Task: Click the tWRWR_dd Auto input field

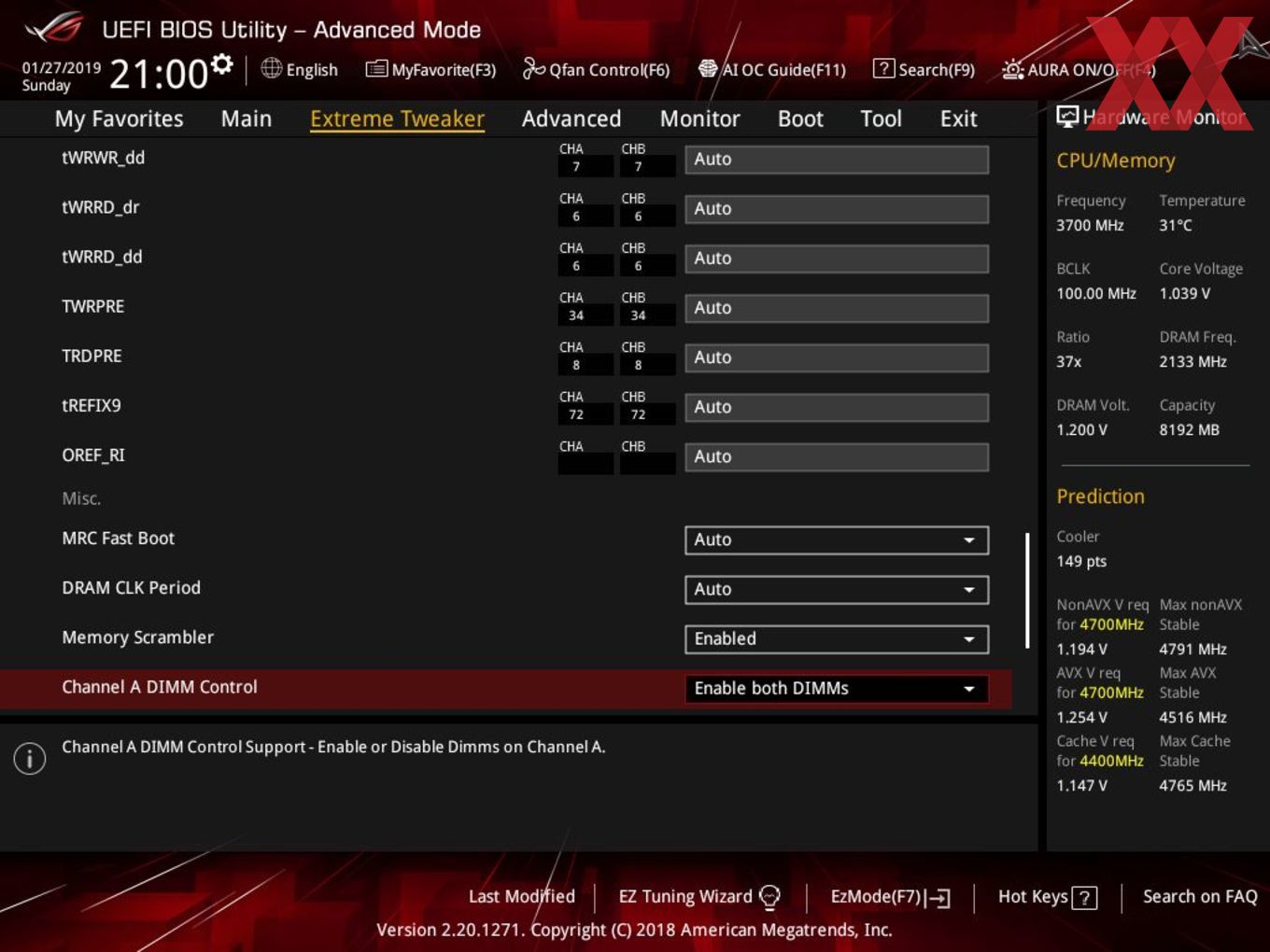Action: tap(837, 159)
